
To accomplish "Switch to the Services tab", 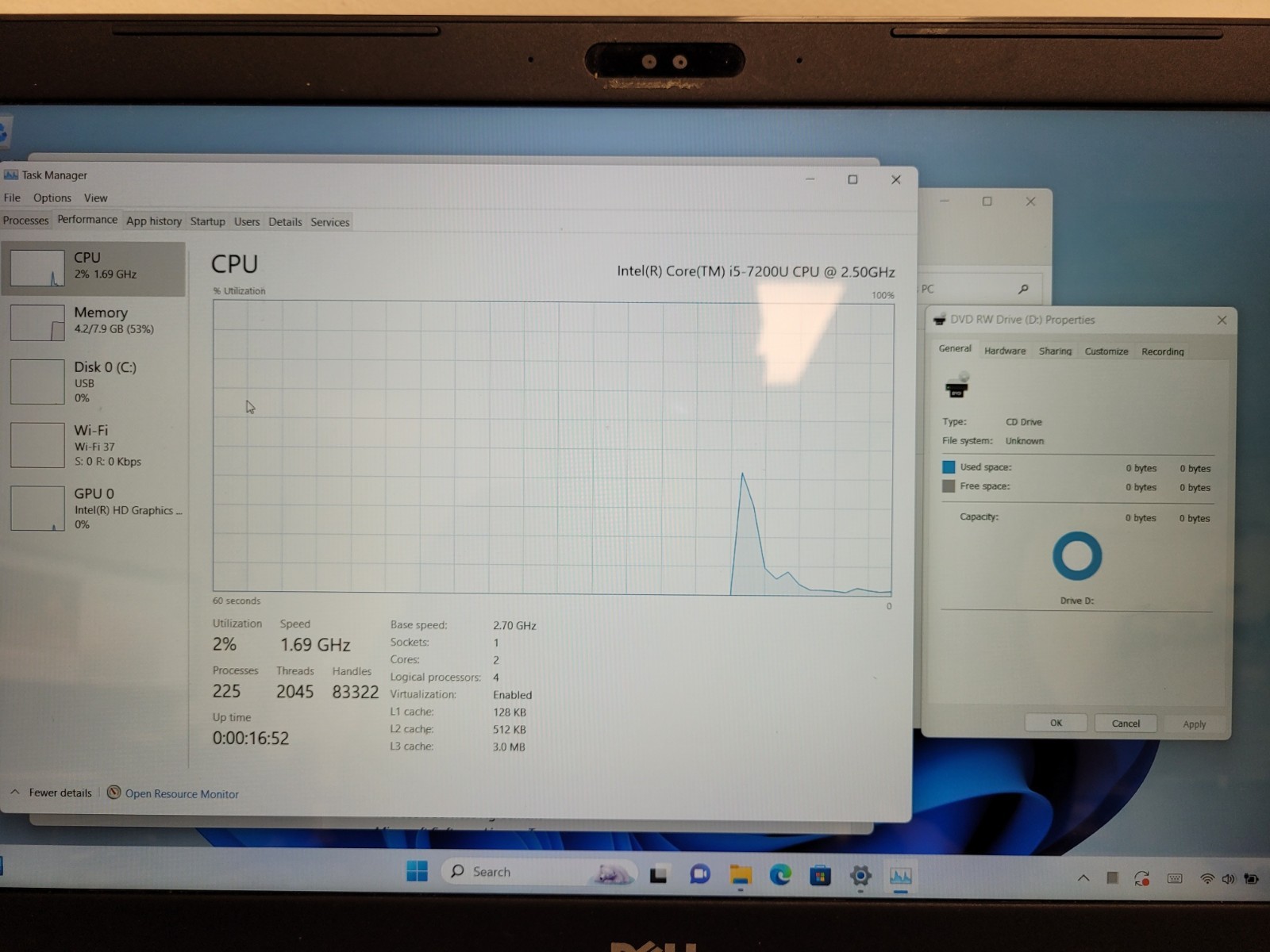I will [x=330, y=222].
